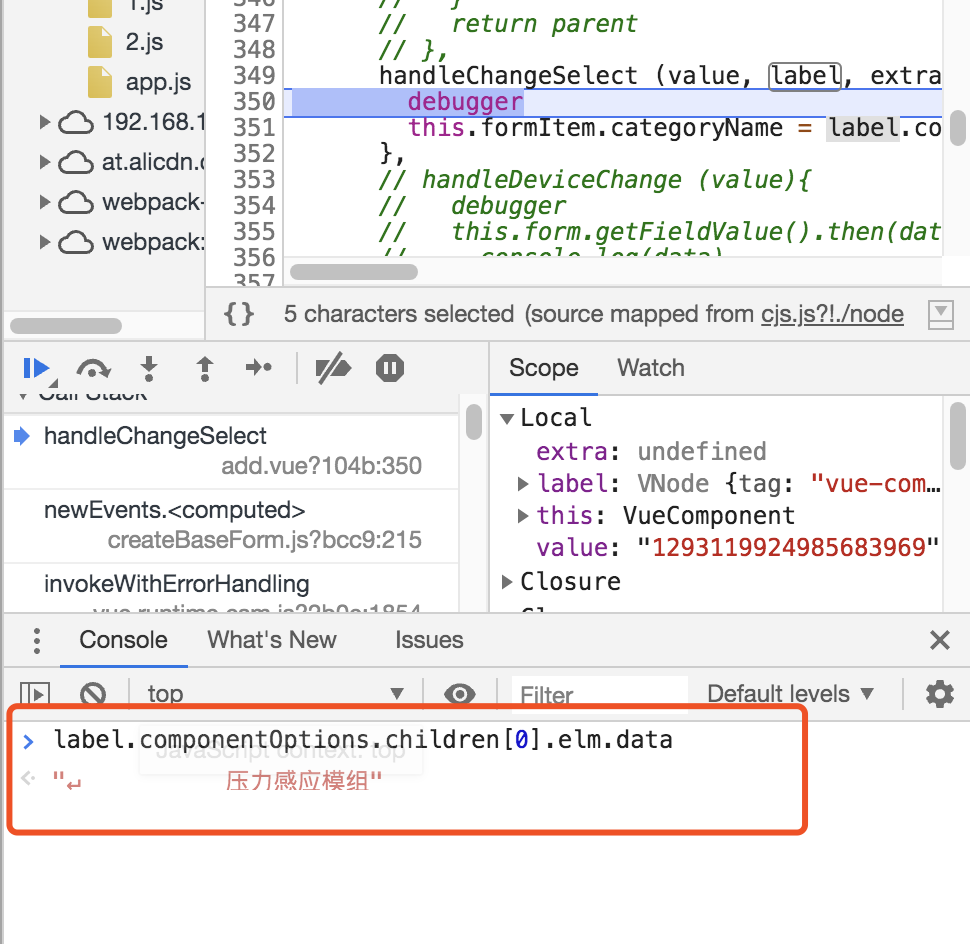
Task: Open the What's New tab
Action: 271,640
